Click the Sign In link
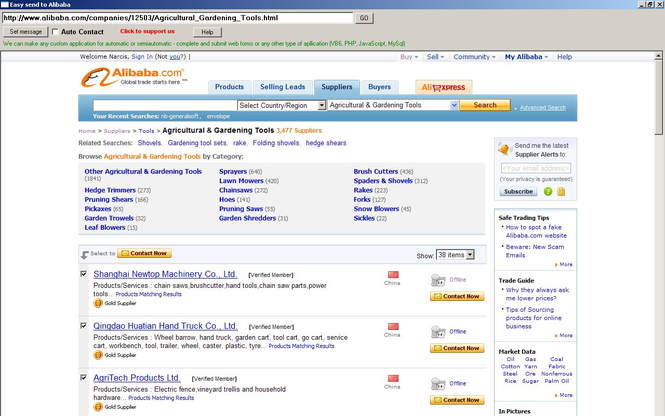This screenshot has width=665, height=416. (142, 57)
